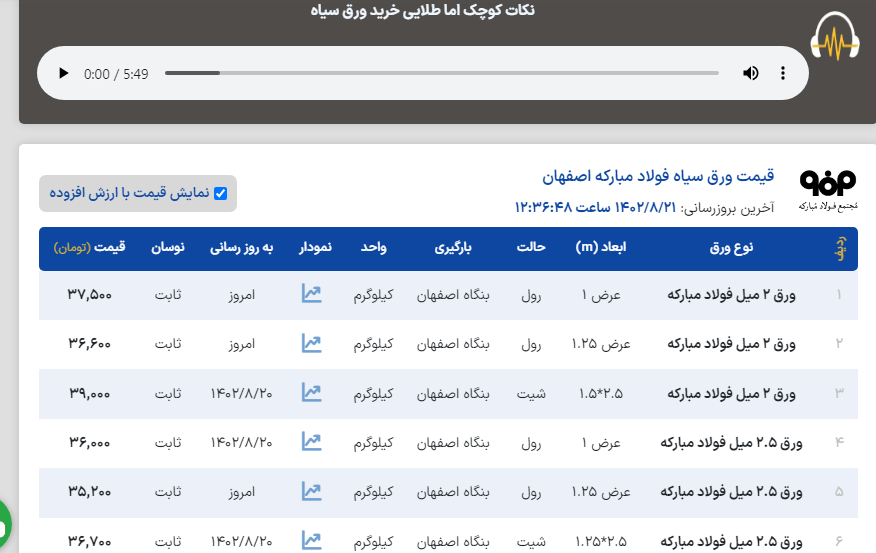Mute the audio player volume

pyautogui.click(x=751, y=73)
